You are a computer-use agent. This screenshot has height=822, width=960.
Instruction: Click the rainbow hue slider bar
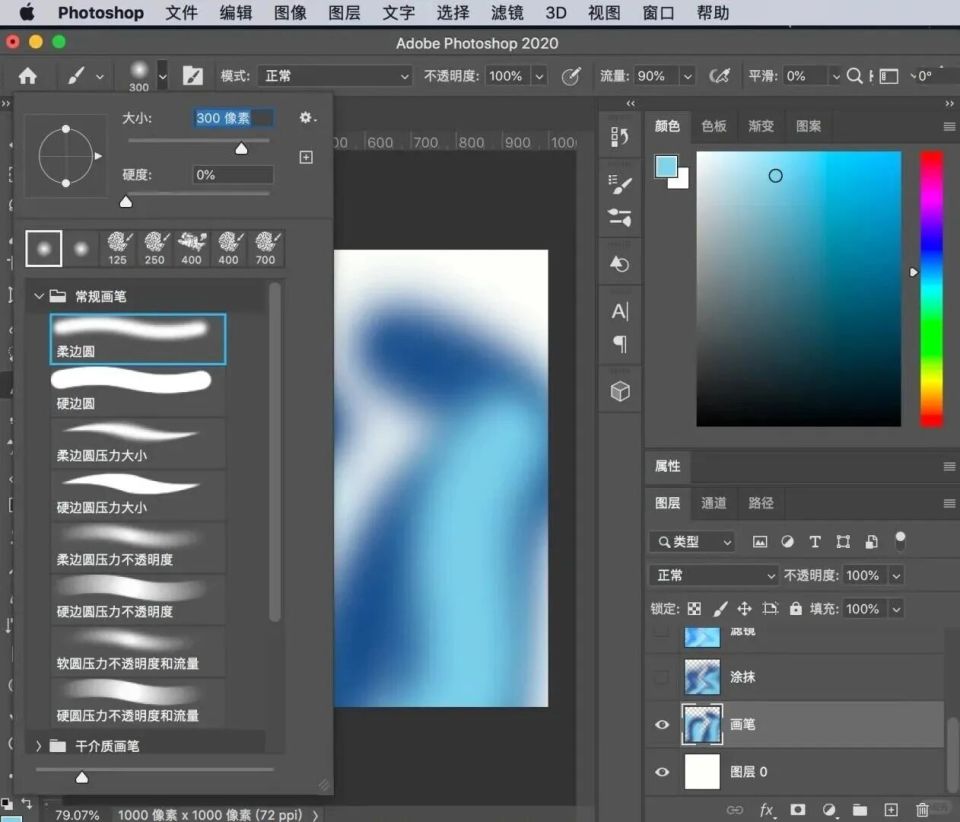click(931, 289)
